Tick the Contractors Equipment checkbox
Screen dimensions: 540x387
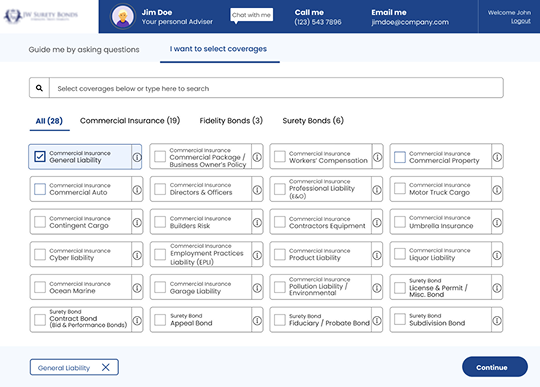pyautogui.click(x=280, y=222)
